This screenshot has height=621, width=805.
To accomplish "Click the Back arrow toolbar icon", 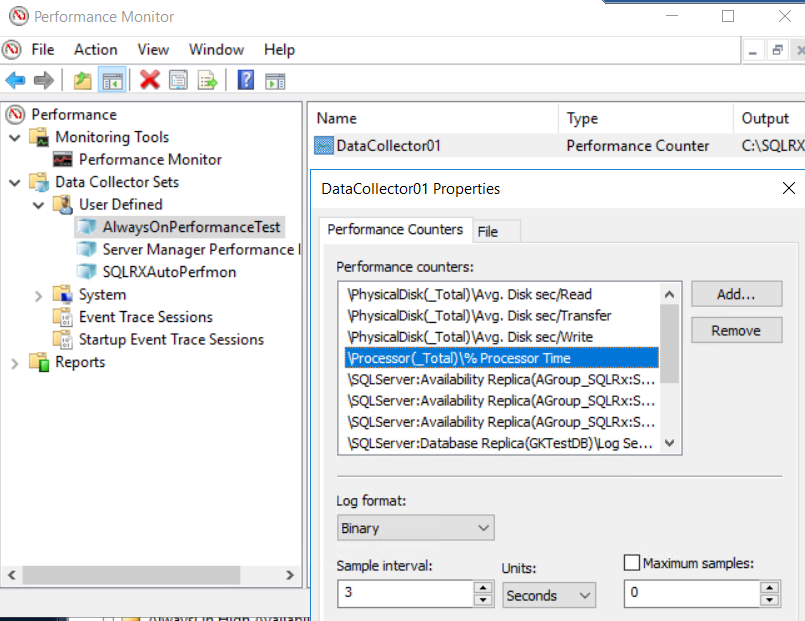I will click(15, 81).
